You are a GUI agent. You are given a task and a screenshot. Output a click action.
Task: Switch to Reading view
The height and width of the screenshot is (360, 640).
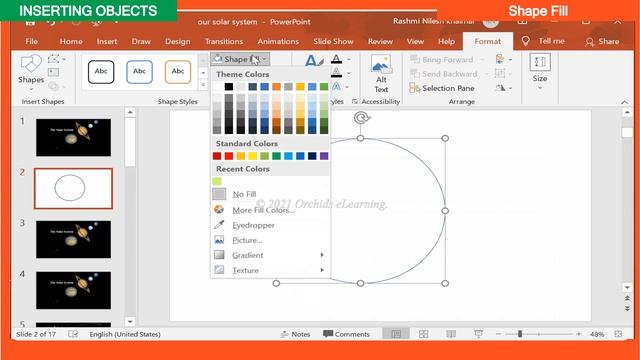coord(451,334)
